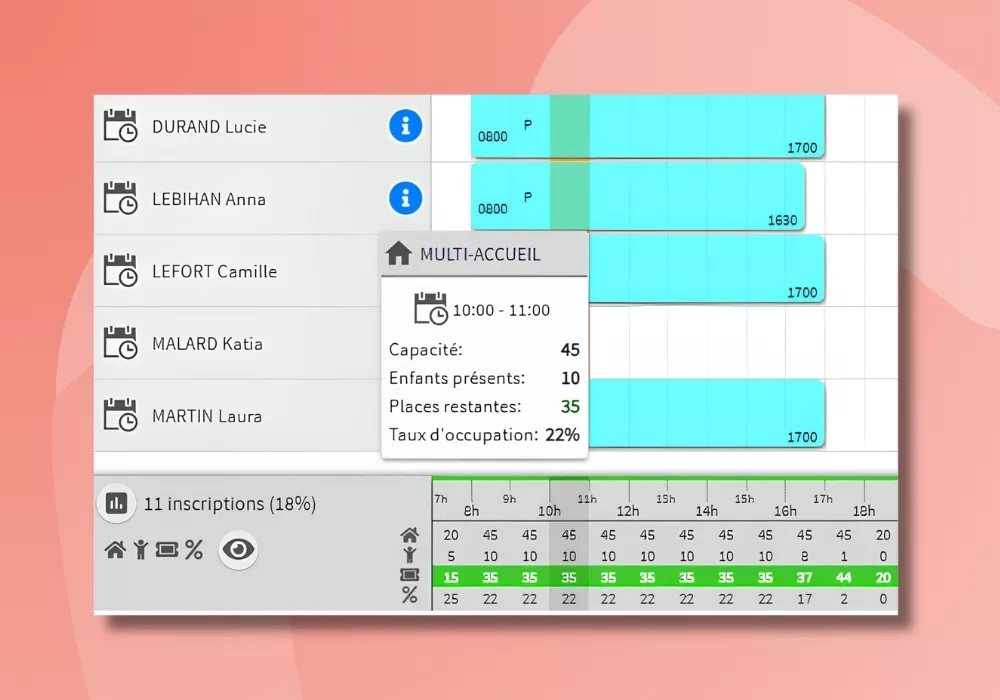Click the info icon for DURAND Lucie
This screenshot has height=700, width=1000.
[405, 126]
